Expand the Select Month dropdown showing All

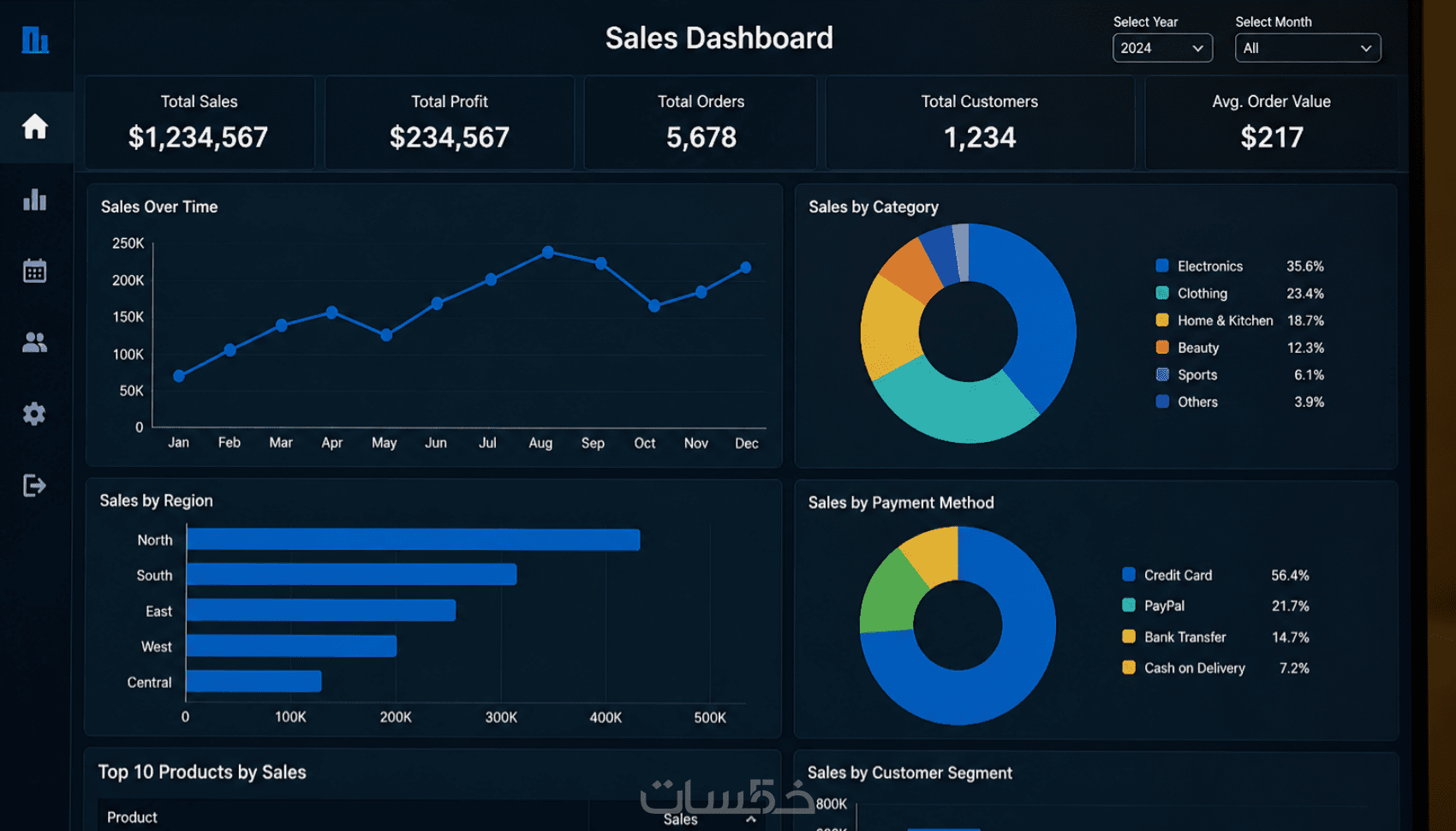point(1308,48)
